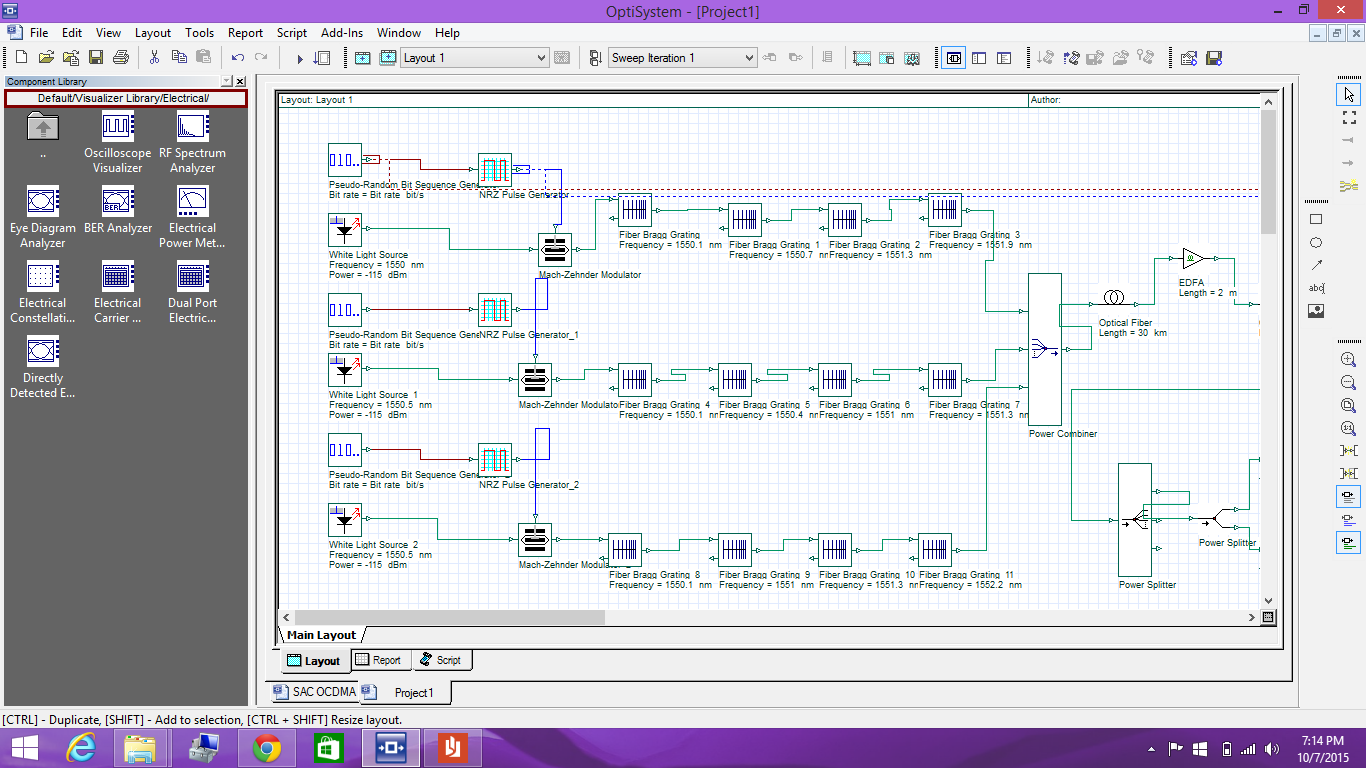Click the layout tool with dashed corner brackets
This screenshot has width=1366, height=768.
click(x=1348, y=117)
